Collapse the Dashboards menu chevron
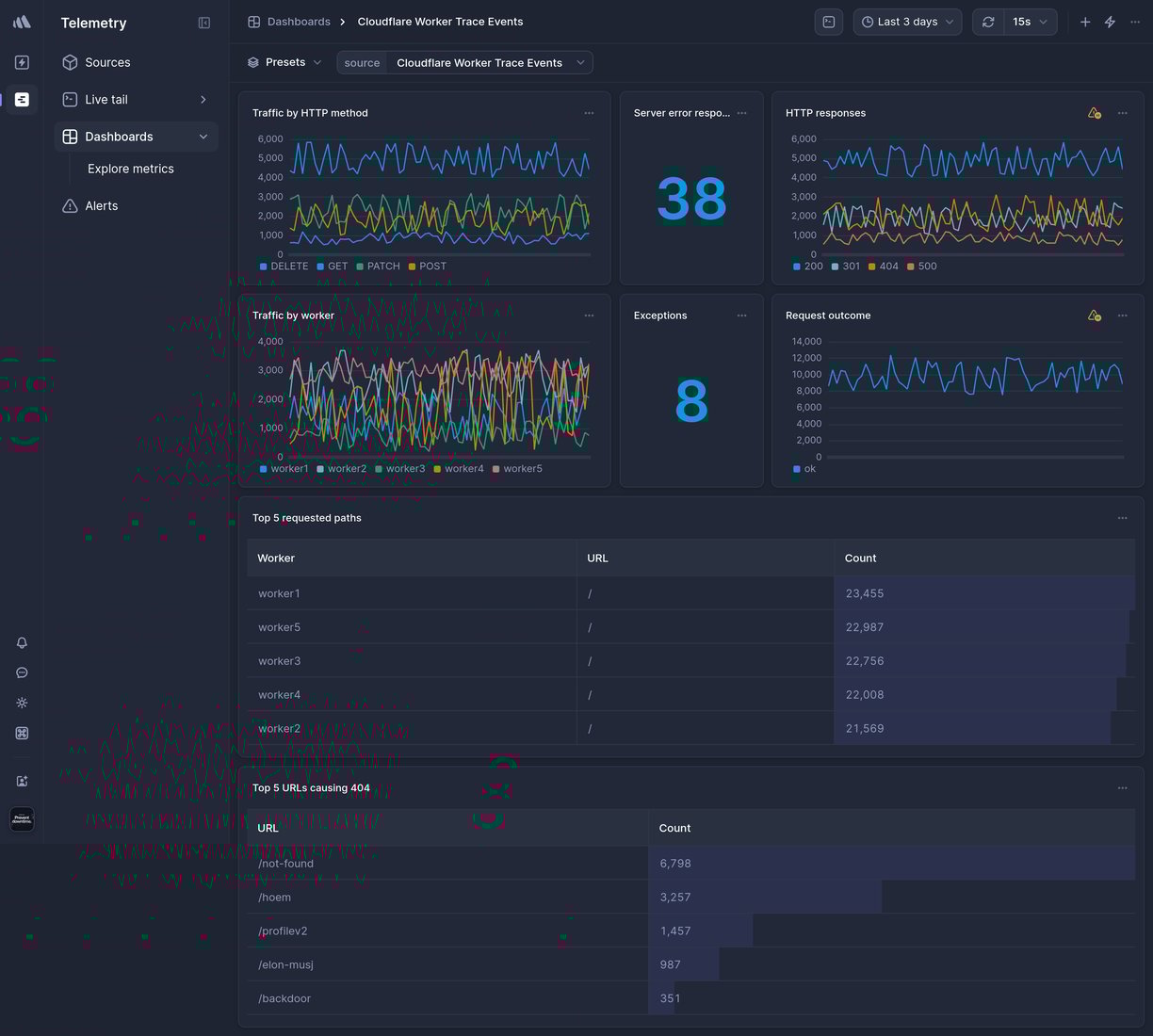 [203, 137]
